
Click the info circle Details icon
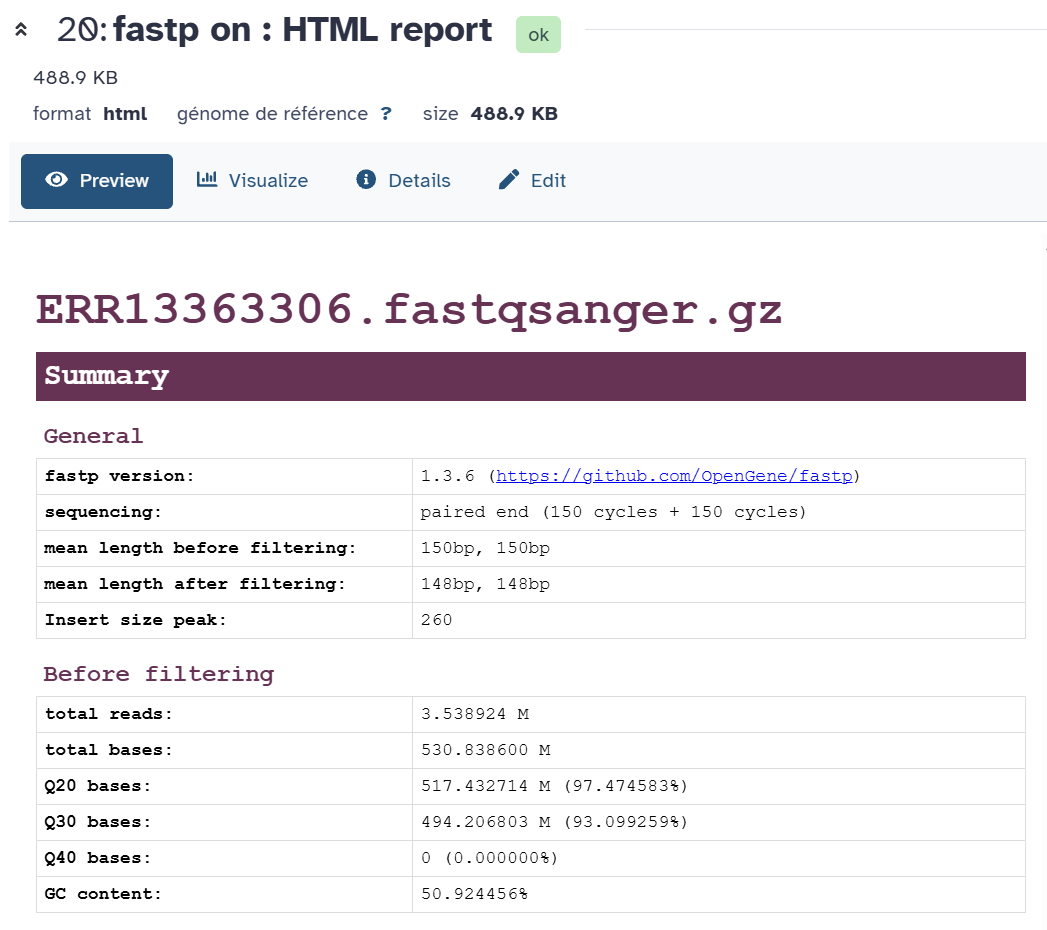tap(366, 179)
